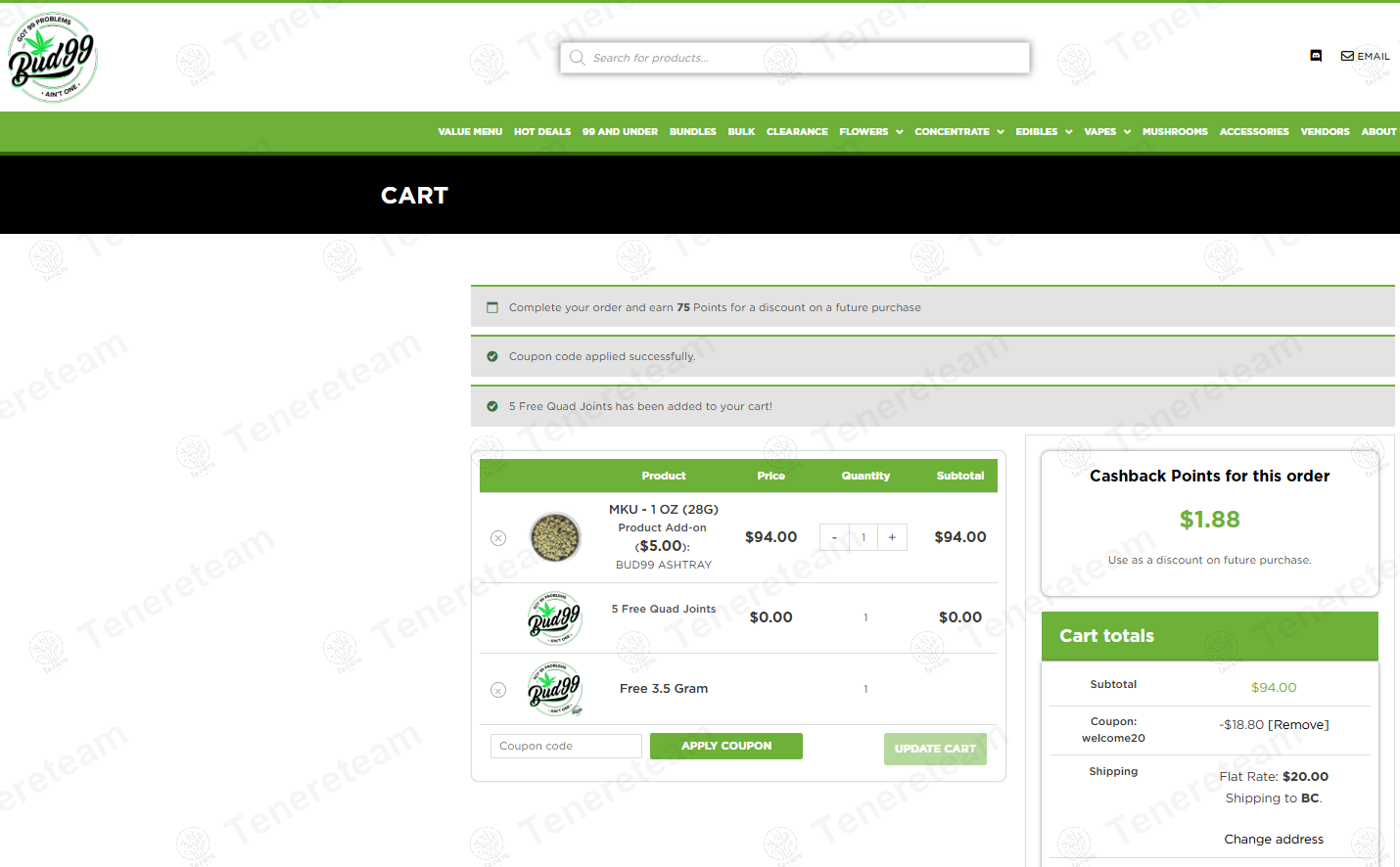
Task: Click the Bud99 logo in header
Action: coord(53,58)
